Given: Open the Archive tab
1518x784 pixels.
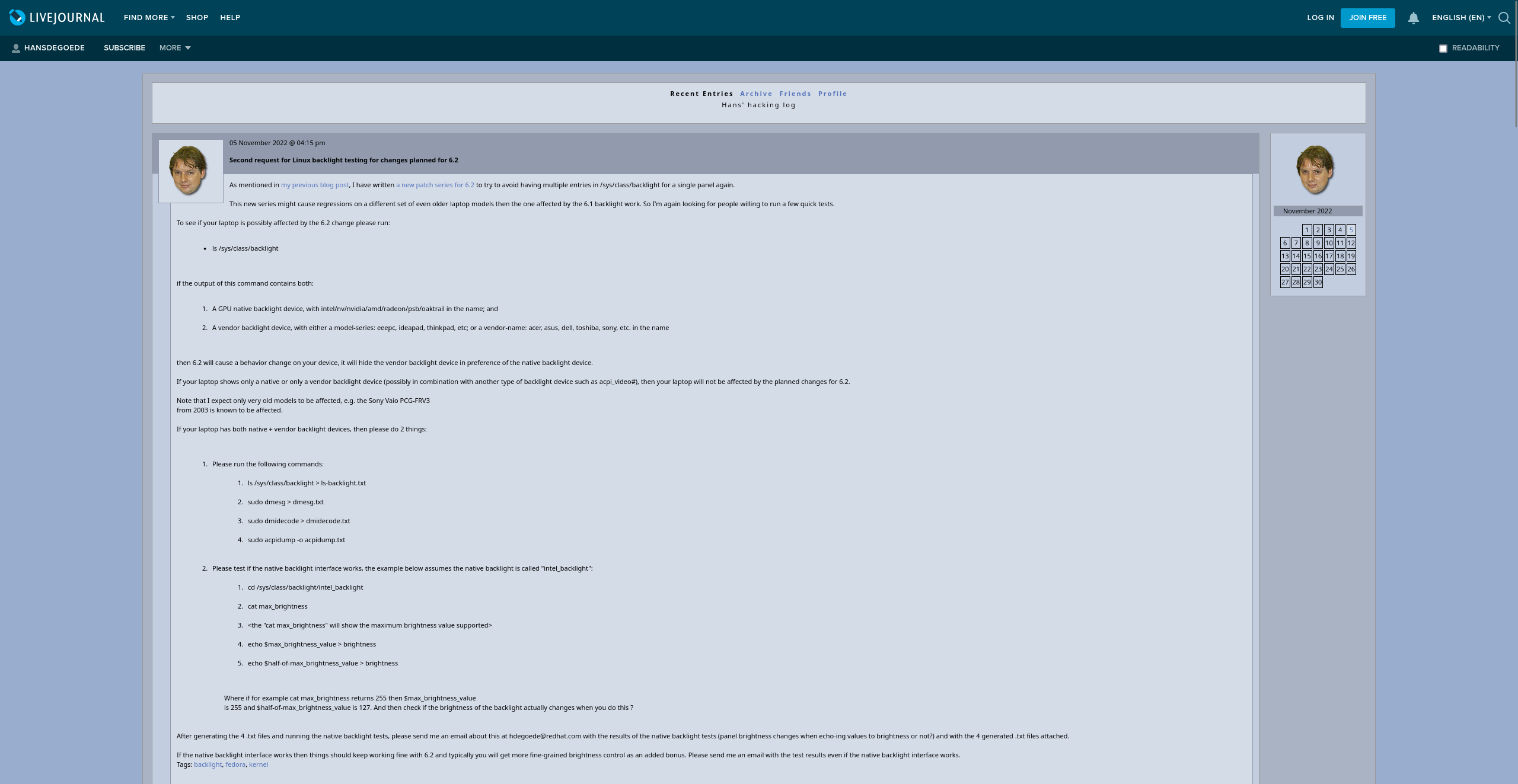Looking at the screenshot, I should coord(755,94).
